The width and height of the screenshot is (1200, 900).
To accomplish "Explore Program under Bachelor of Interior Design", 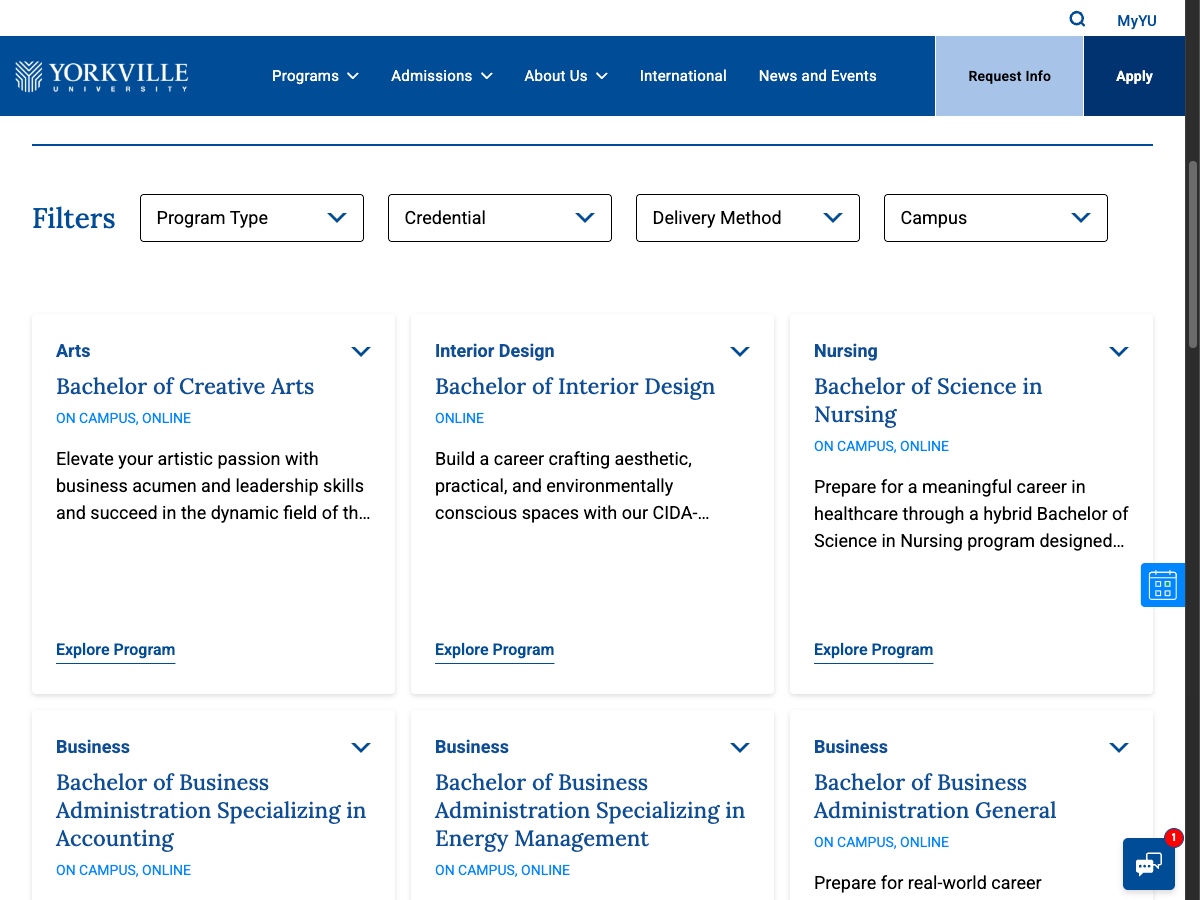I will (495, 650).
